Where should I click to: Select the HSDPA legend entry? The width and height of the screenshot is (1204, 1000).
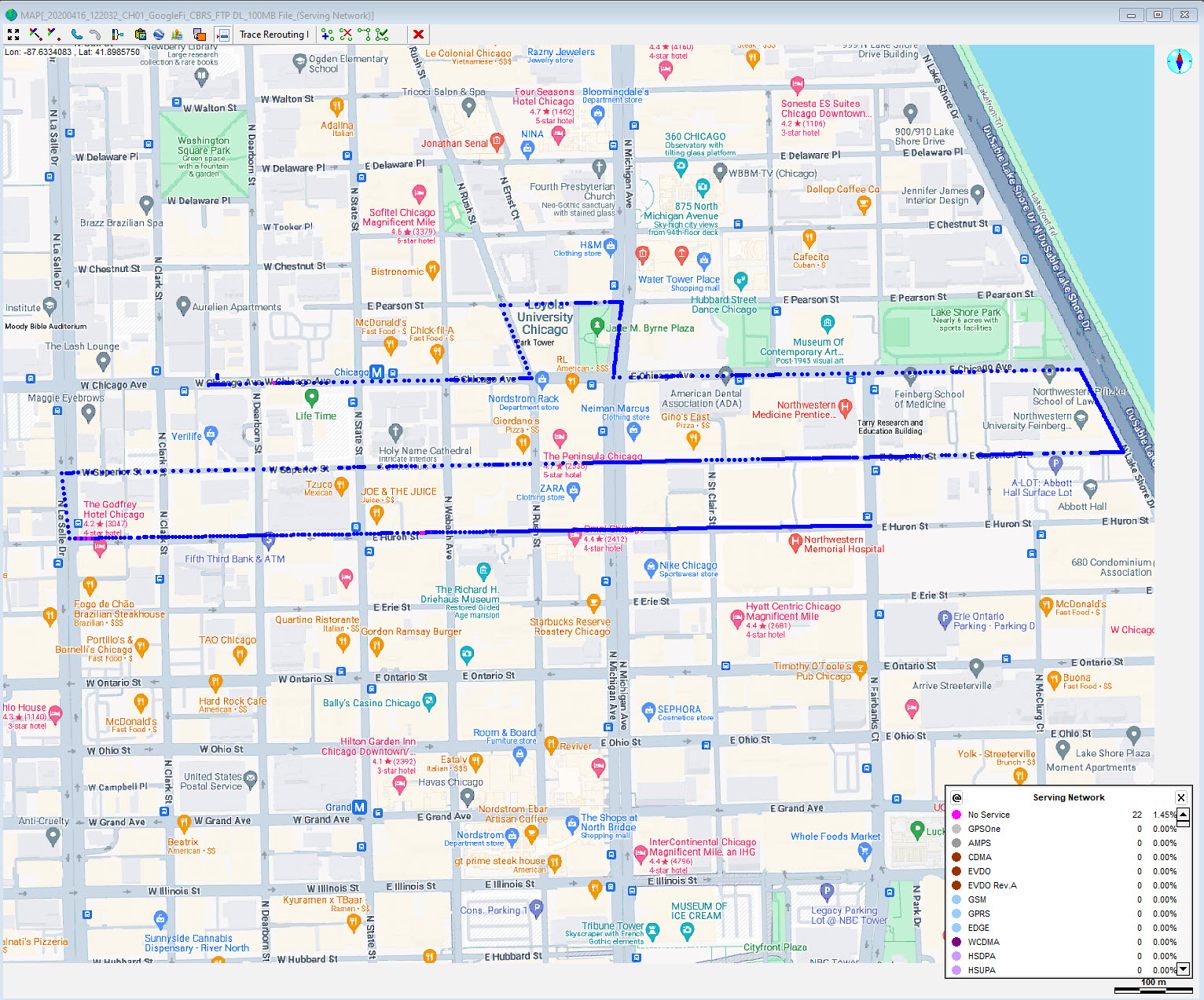pos(1063,956)
